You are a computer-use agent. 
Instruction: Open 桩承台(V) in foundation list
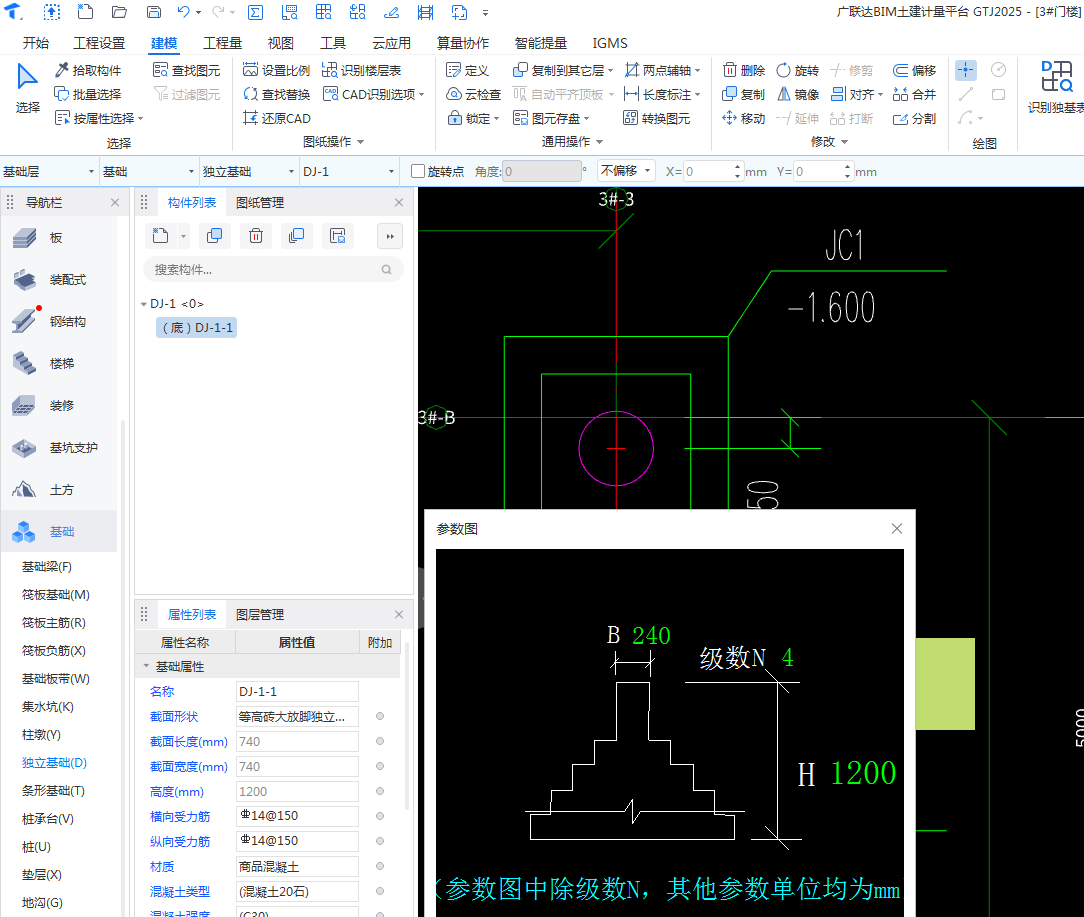click(48, 819)
